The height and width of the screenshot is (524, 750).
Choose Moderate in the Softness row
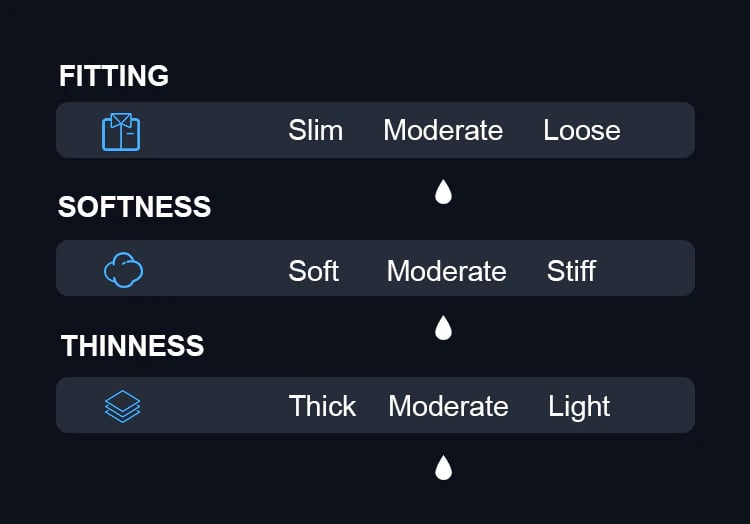446,271
